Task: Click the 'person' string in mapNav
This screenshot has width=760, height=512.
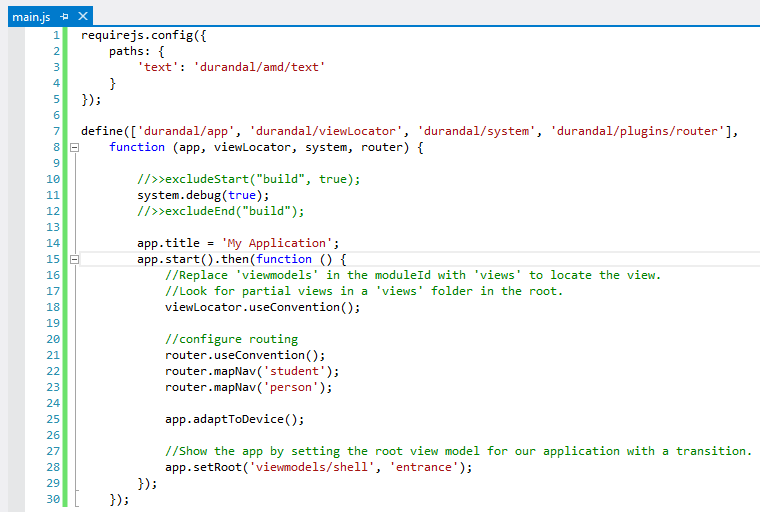Action: tap(291, 387)
